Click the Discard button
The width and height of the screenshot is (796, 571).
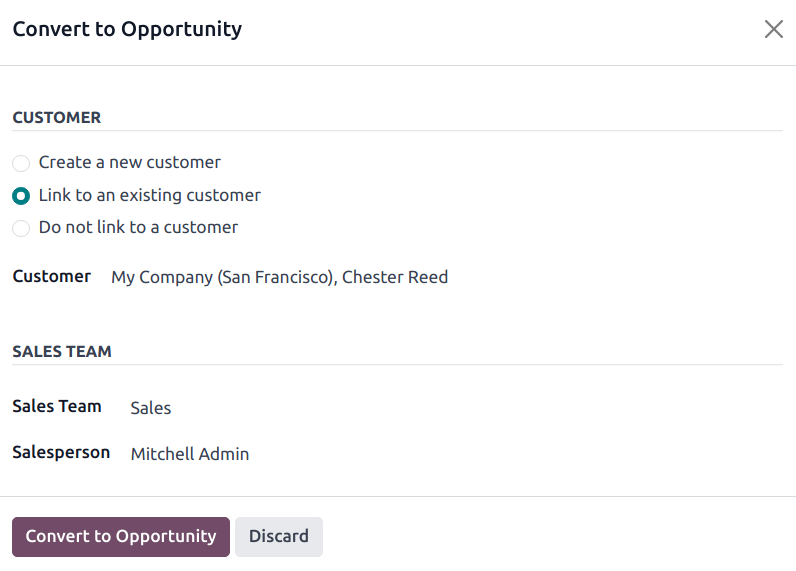(x=278, y=536)
